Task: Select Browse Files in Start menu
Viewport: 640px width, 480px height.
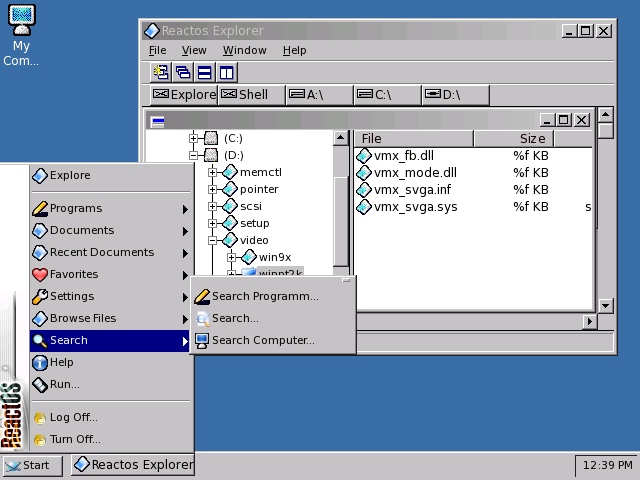Action: [110, 318]
